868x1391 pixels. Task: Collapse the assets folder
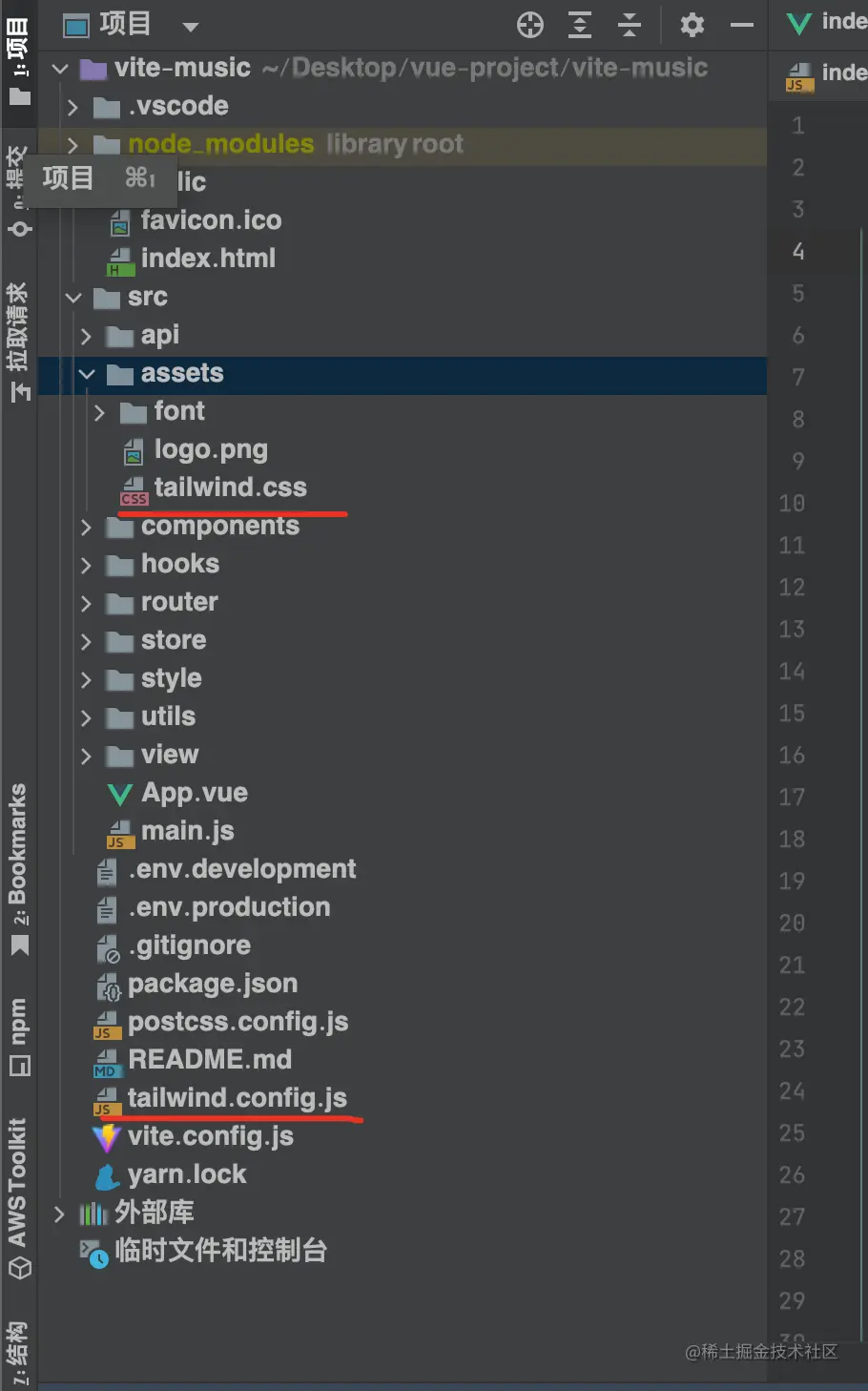[x=87, y=373]
